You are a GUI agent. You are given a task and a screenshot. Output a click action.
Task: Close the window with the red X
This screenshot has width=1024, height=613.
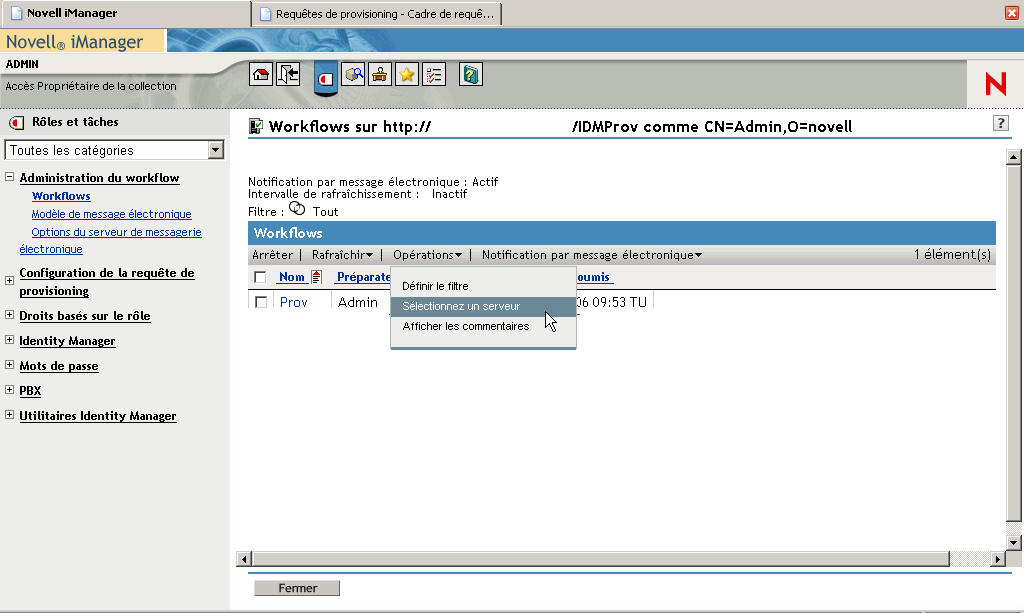[1012, 13]
